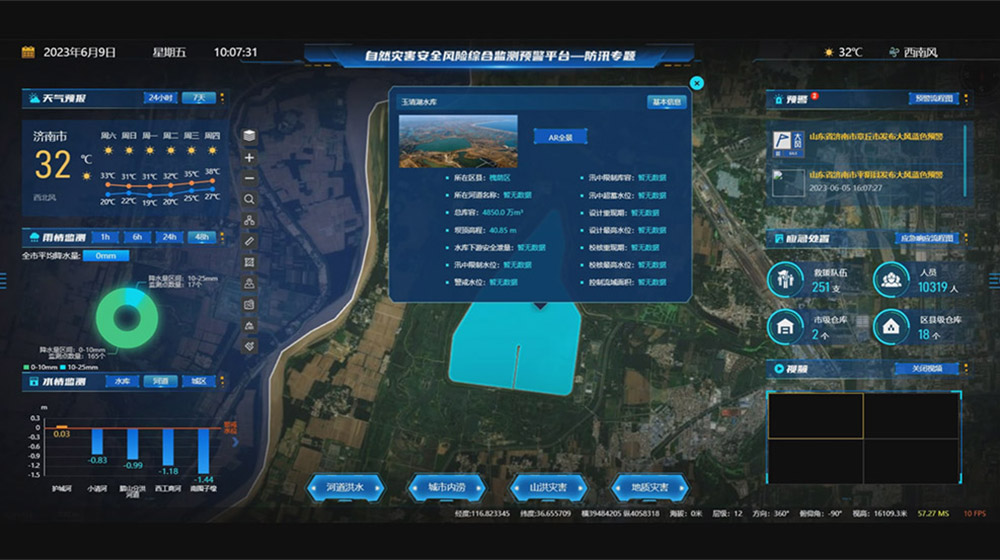Click the 市级仓库 warehouse icon
1000x560 pixels.
tap(785, 326)
